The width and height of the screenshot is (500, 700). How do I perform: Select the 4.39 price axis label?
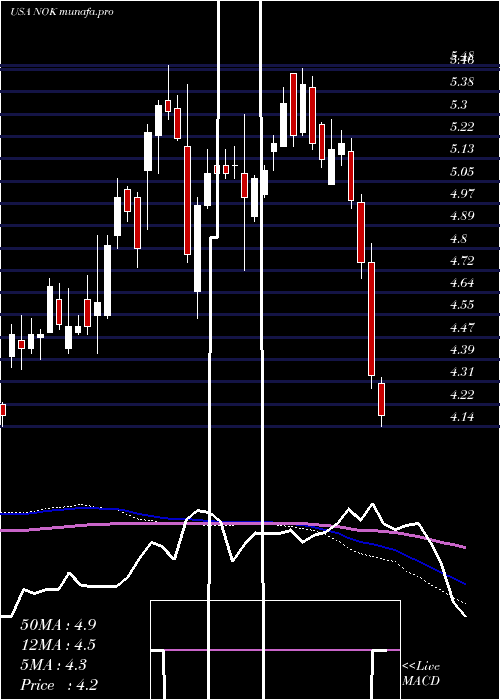pyautogui.click(x=462, y=350)
